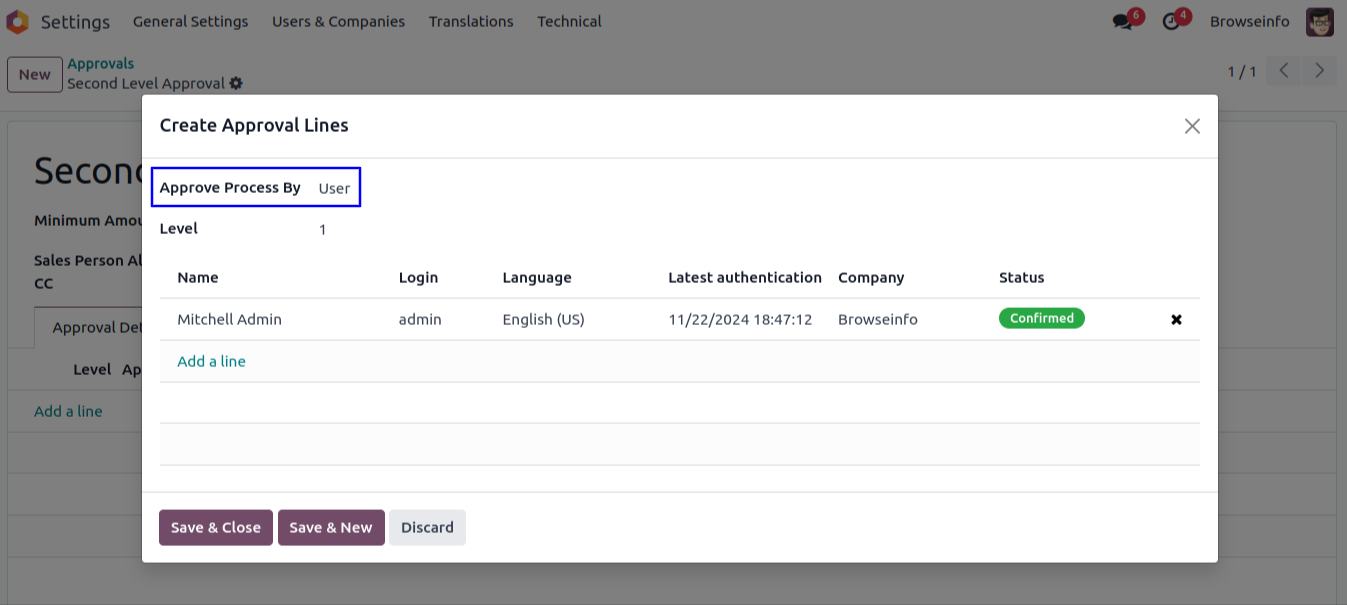Click the gear icon beside Second Level Approval

(236, 83)
